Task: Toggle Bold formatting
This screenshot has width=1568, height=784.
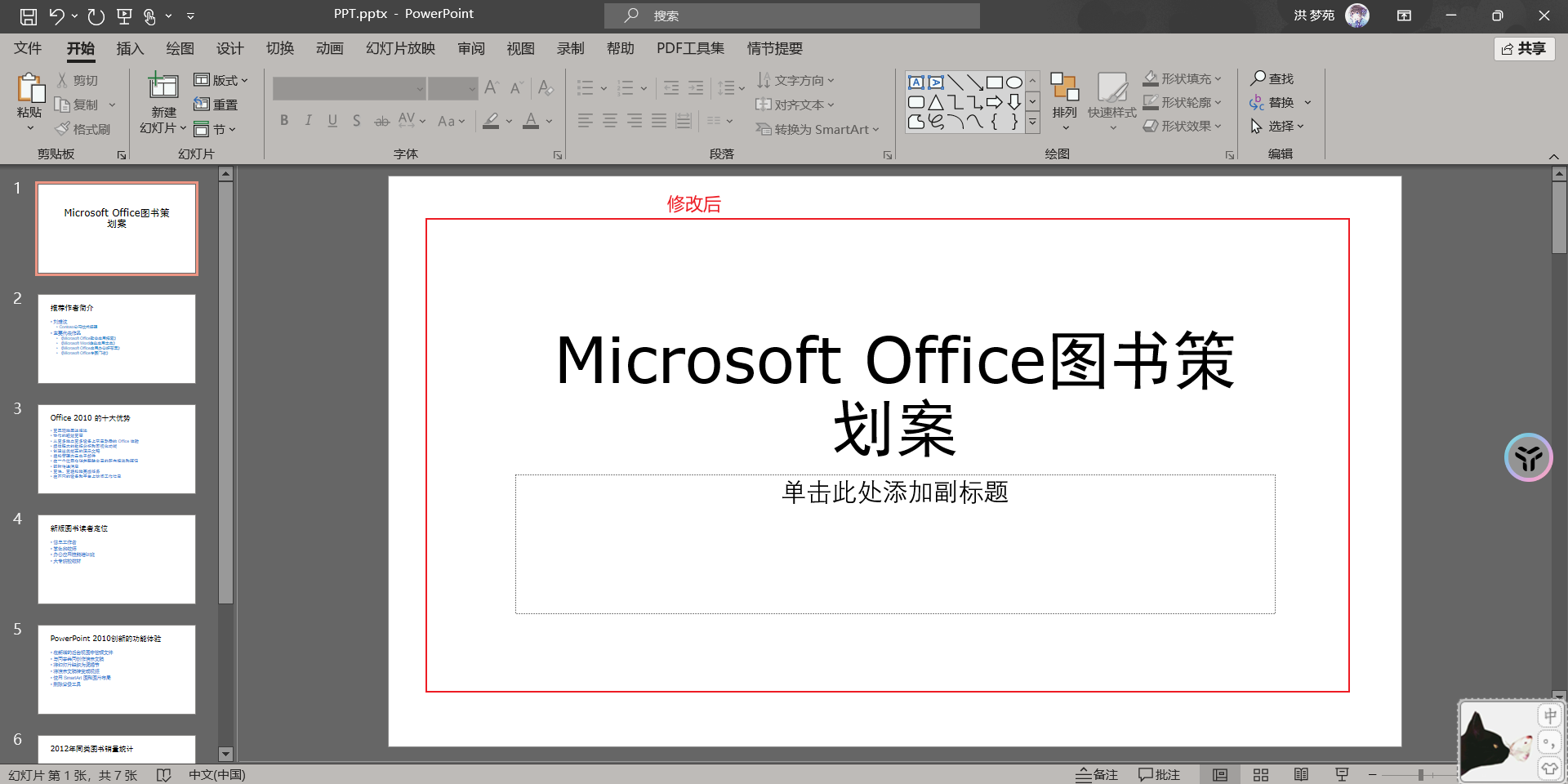Action: [x=284, y=121]
